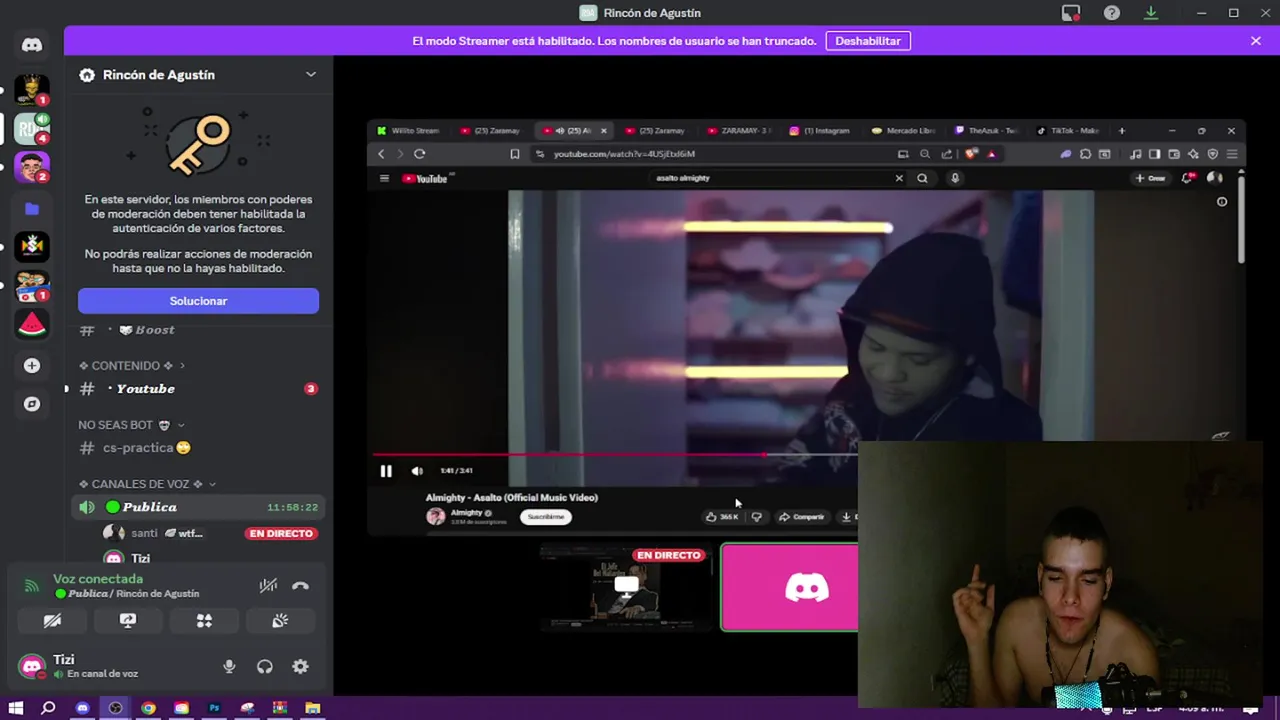
Task: Open Windows Start menu
Action: [x=16, y=708]
